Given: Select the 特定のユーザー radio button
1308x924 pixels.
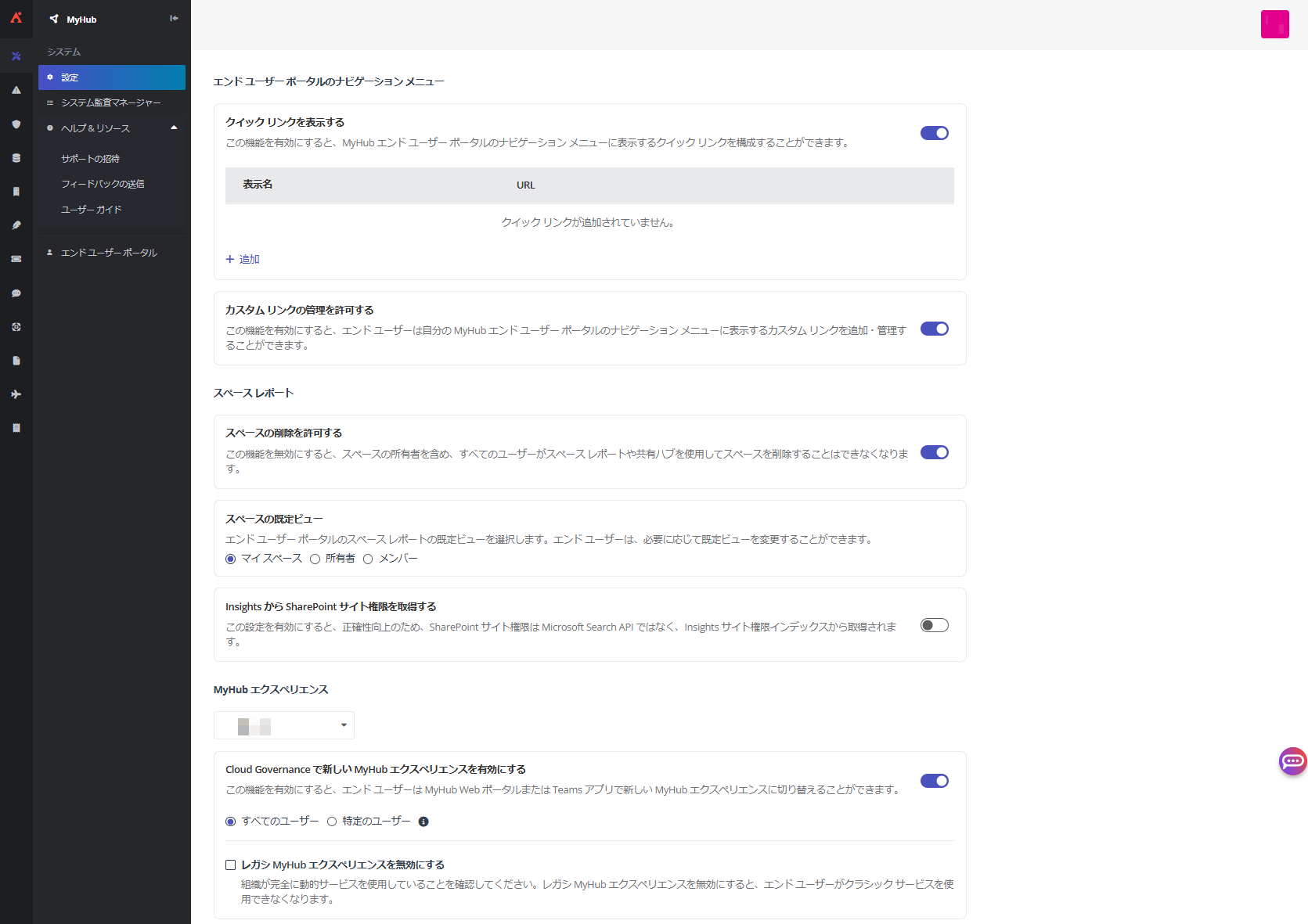Looking at the screenshot, I should pyautogui.click(x=332, y=822).
